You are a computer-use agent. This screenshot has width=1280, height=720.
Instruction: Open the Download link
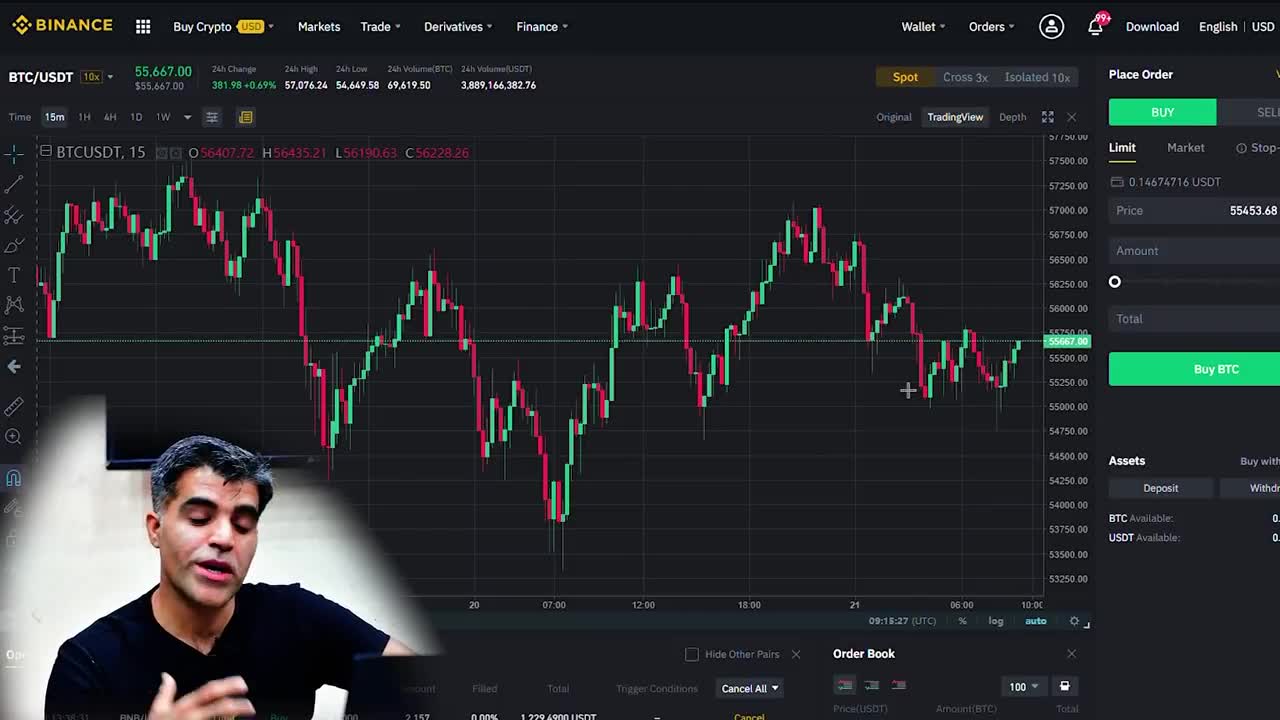pos(1152,27)
